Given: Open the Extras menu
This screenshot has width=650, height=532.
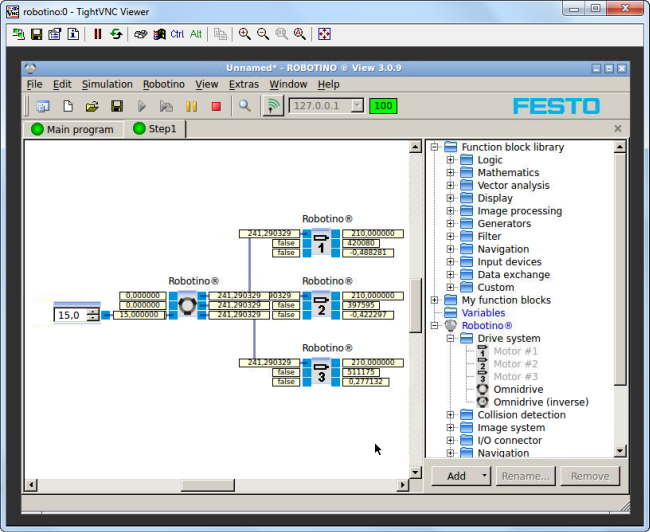Looking at the screenshot, I should (244, 84).
